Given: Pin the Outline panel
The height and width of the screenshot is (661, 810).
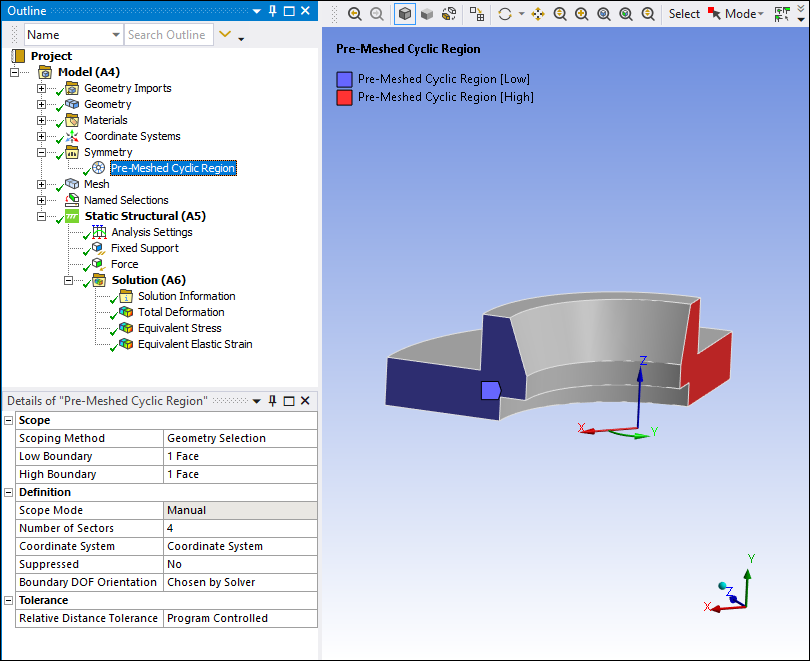Looking at the screenshot, I should coord(272,11).
